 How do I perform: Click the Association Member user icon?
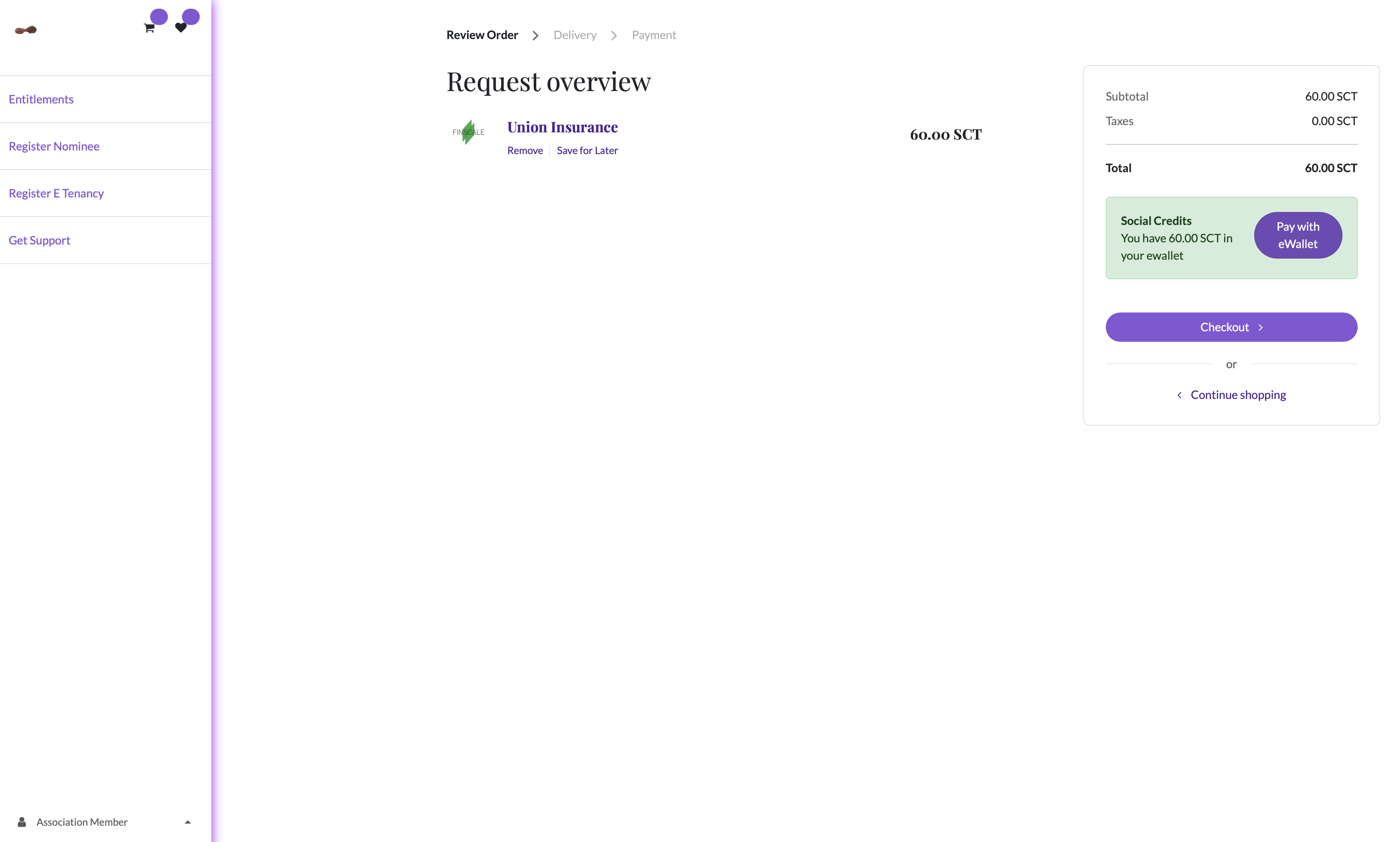[x=22, y=822]
